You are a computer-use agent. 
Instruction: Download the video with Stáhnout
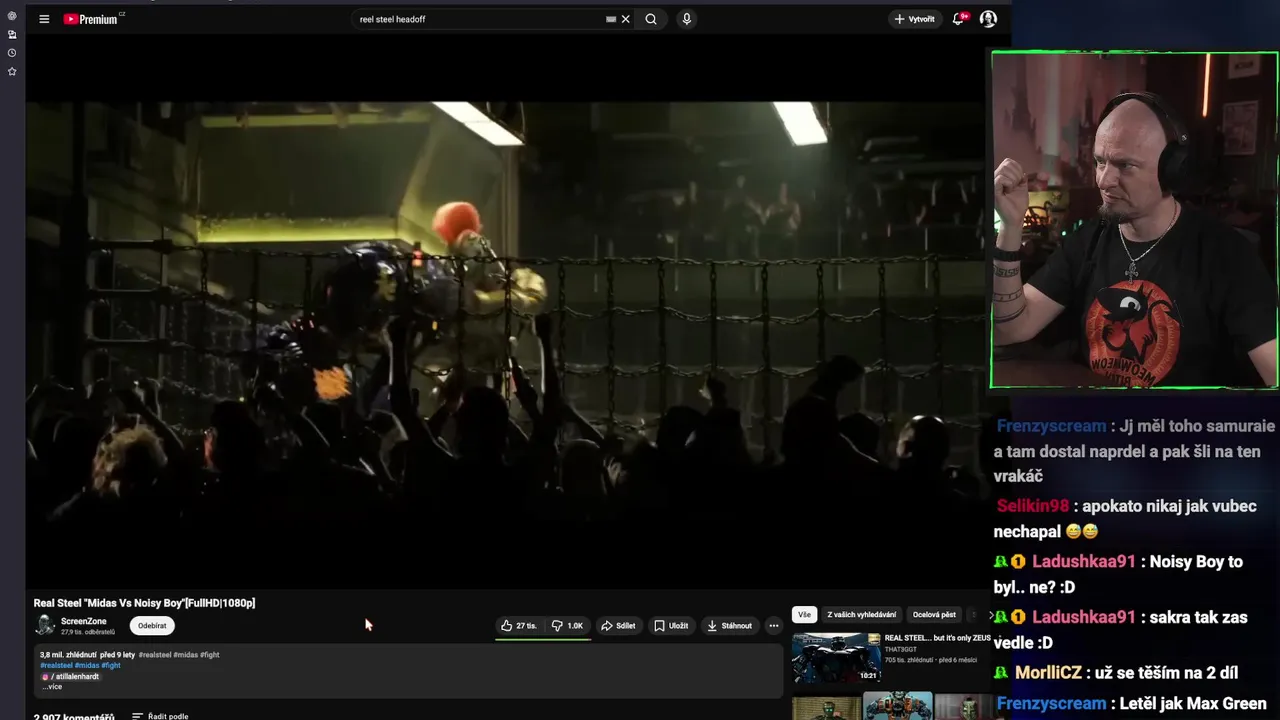coord(729,626)
